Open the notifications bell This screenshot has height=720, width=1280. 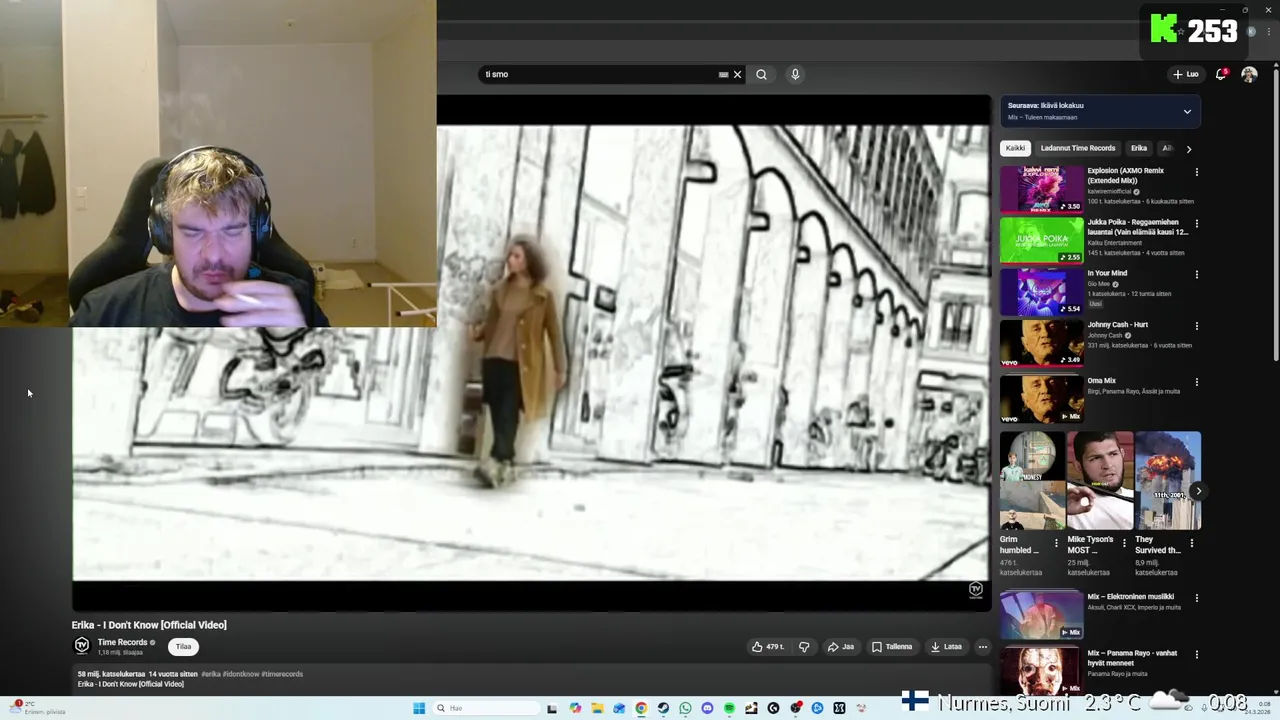(1221, 74)
